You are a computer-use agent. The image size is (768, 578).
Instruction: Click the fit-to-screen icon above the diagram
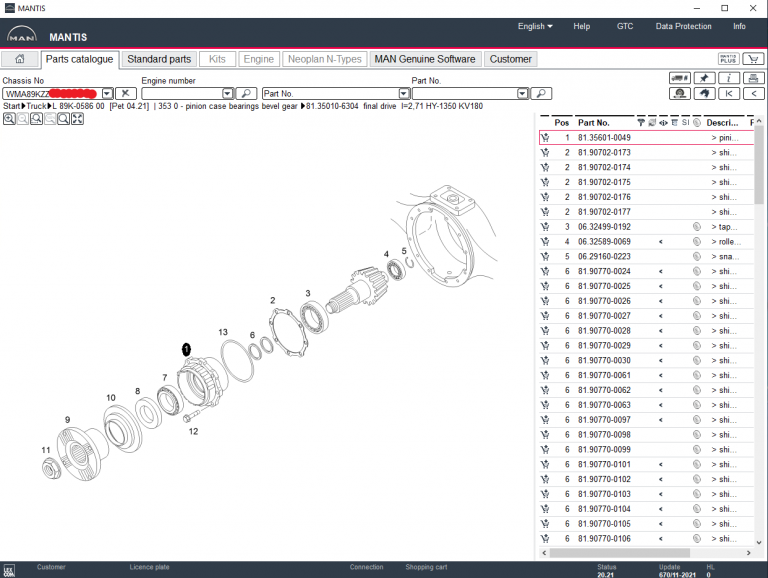(x=77, y=119)
